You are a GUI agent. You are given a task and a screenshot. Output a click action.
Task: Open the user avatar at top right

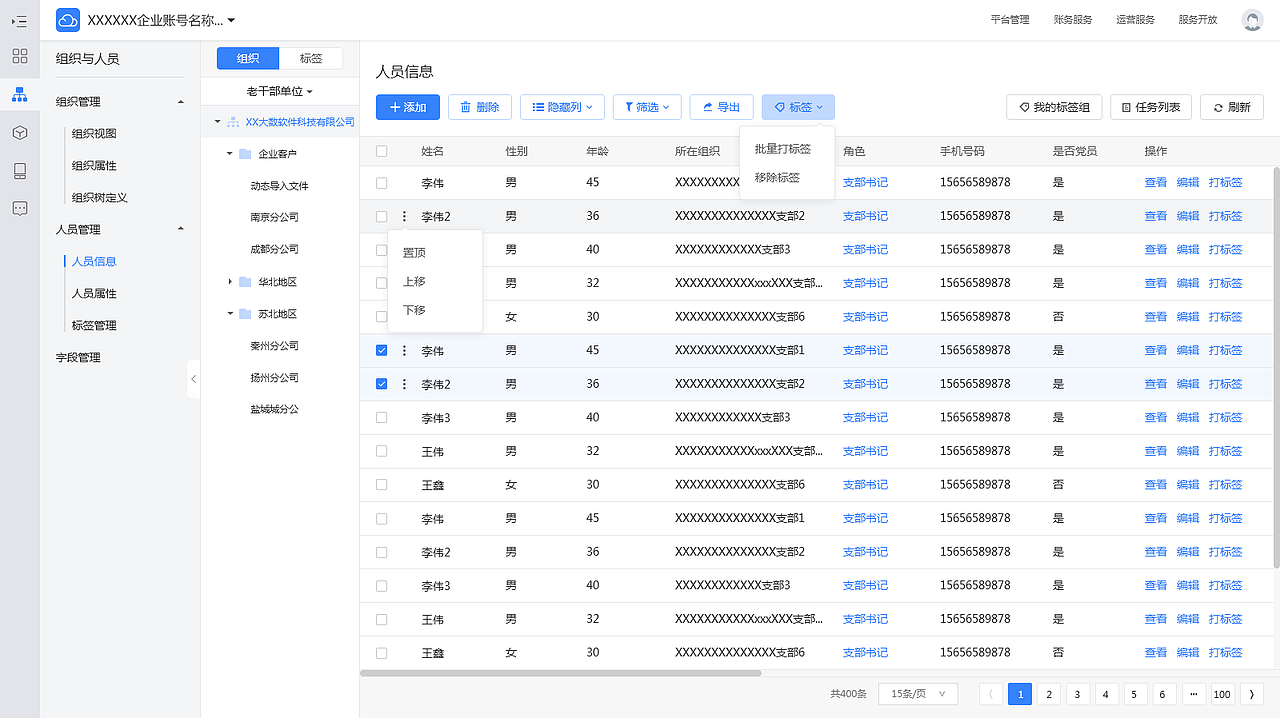[1252, 20]
